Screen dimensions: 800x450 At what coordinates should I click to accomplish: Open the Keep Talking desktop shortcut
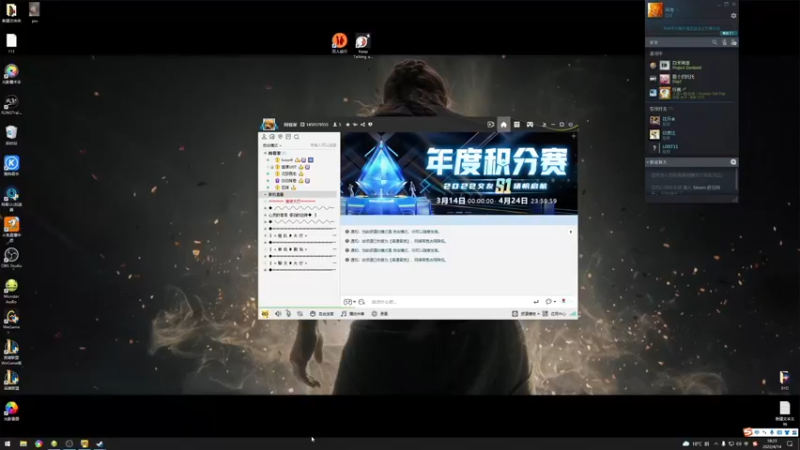pos(362,45)
